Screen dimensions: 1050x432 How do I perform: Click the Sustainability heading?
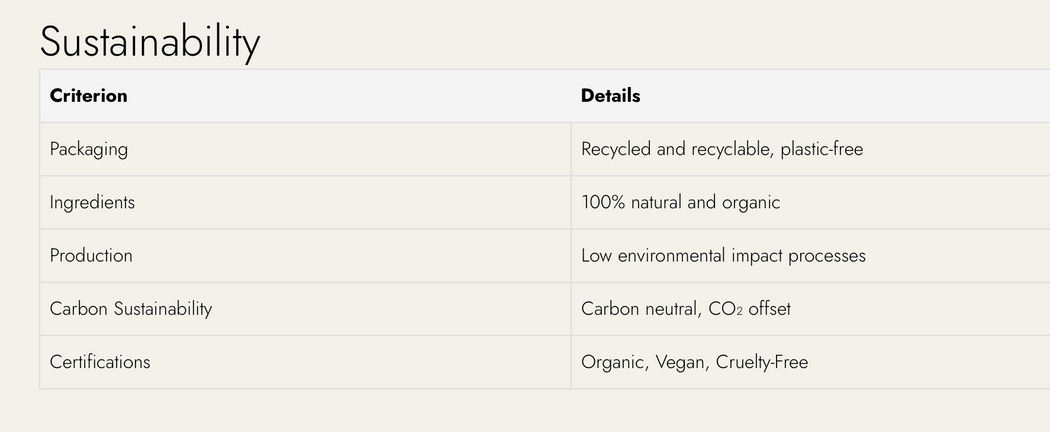pos(150,42)
